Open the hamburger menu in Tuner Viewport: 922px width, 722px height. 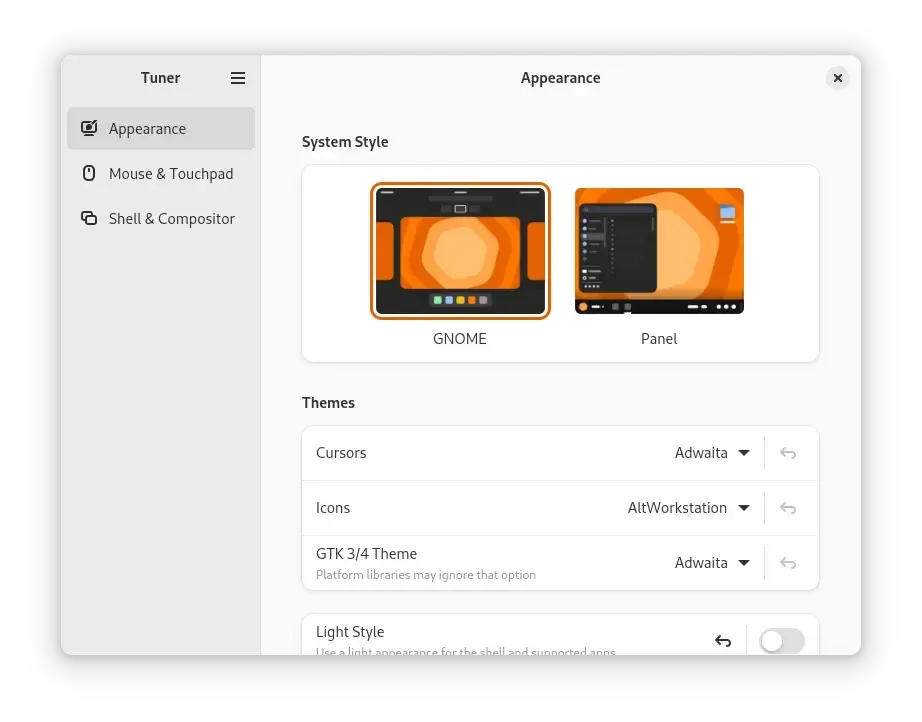(238, 77)
